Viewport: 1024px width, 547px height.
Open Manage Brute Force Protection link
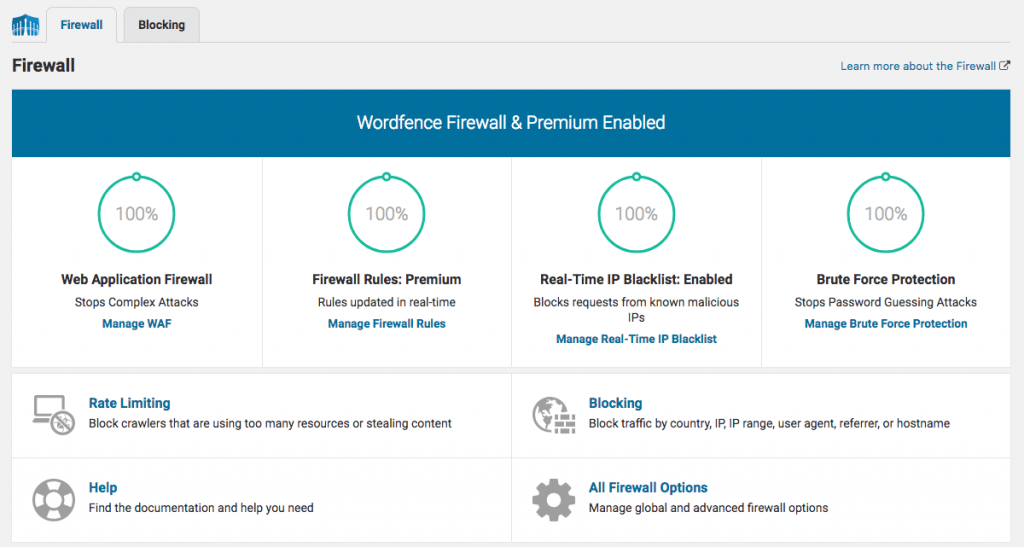click(x=885, y=324)
